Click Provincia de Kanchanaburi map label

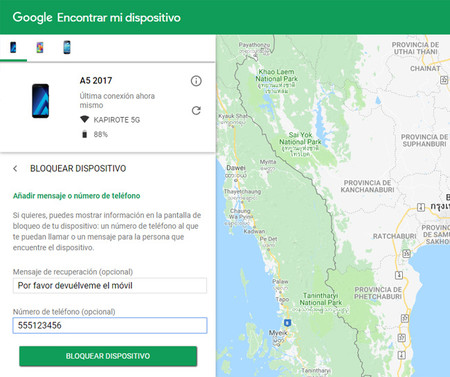pos(367,186)
